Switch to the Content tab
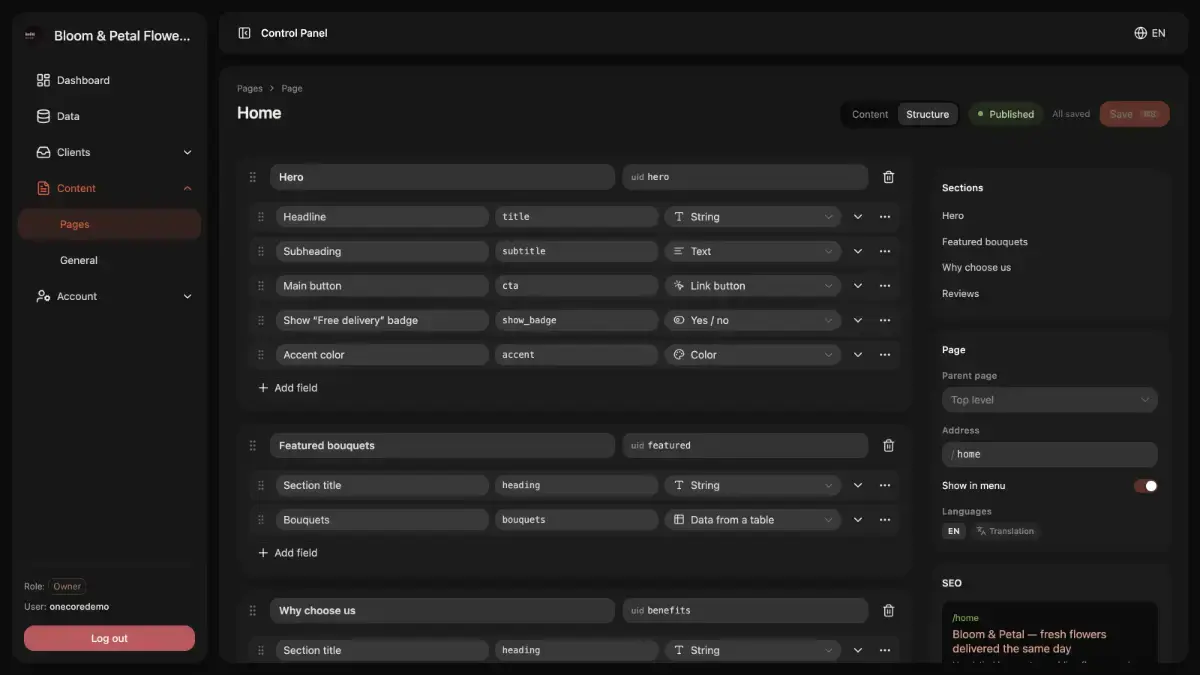1200x675 pixels. point(870,114)
